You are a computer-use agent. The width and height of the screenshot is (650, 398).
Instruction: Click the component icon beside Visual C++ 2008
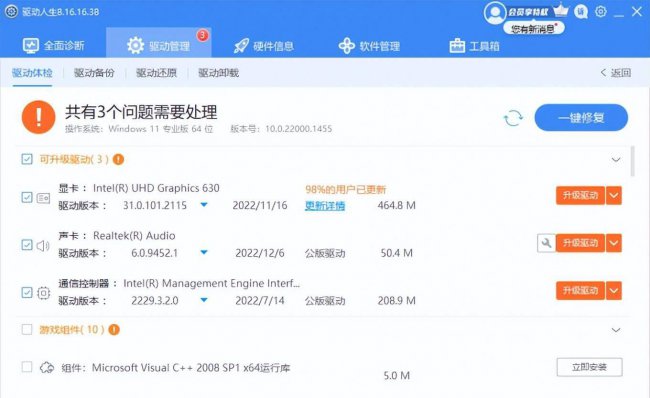coord(47,367)
